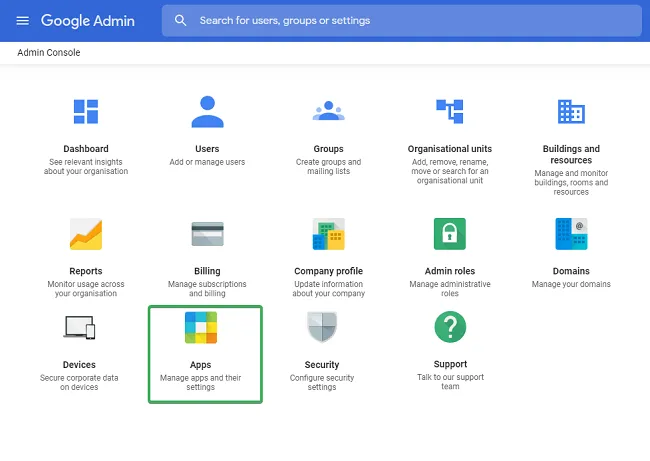This screenshot has width=650, height=461.
Task: Click the Reports heading
Action: pos(86,271)
